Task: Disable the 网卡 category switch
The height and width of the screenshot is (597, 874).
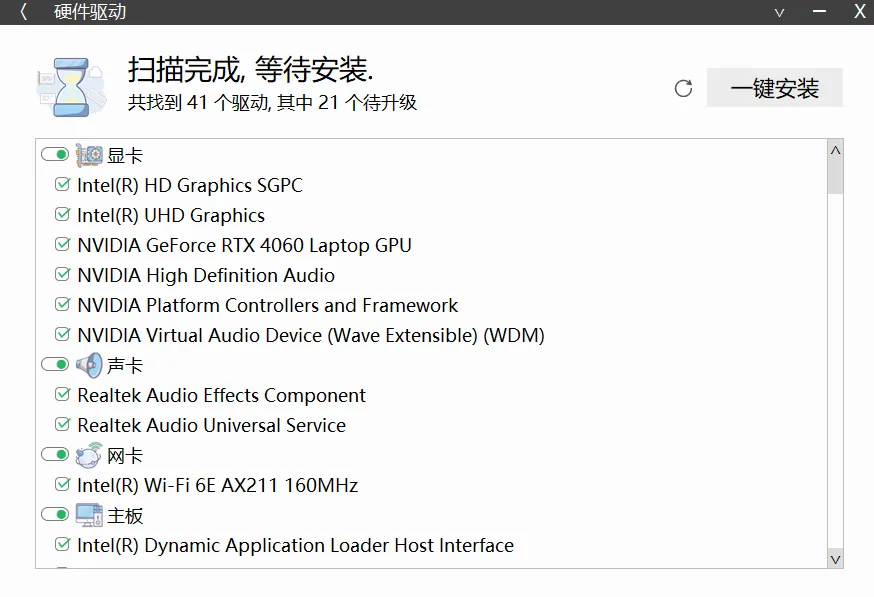Action: [55, 455]
